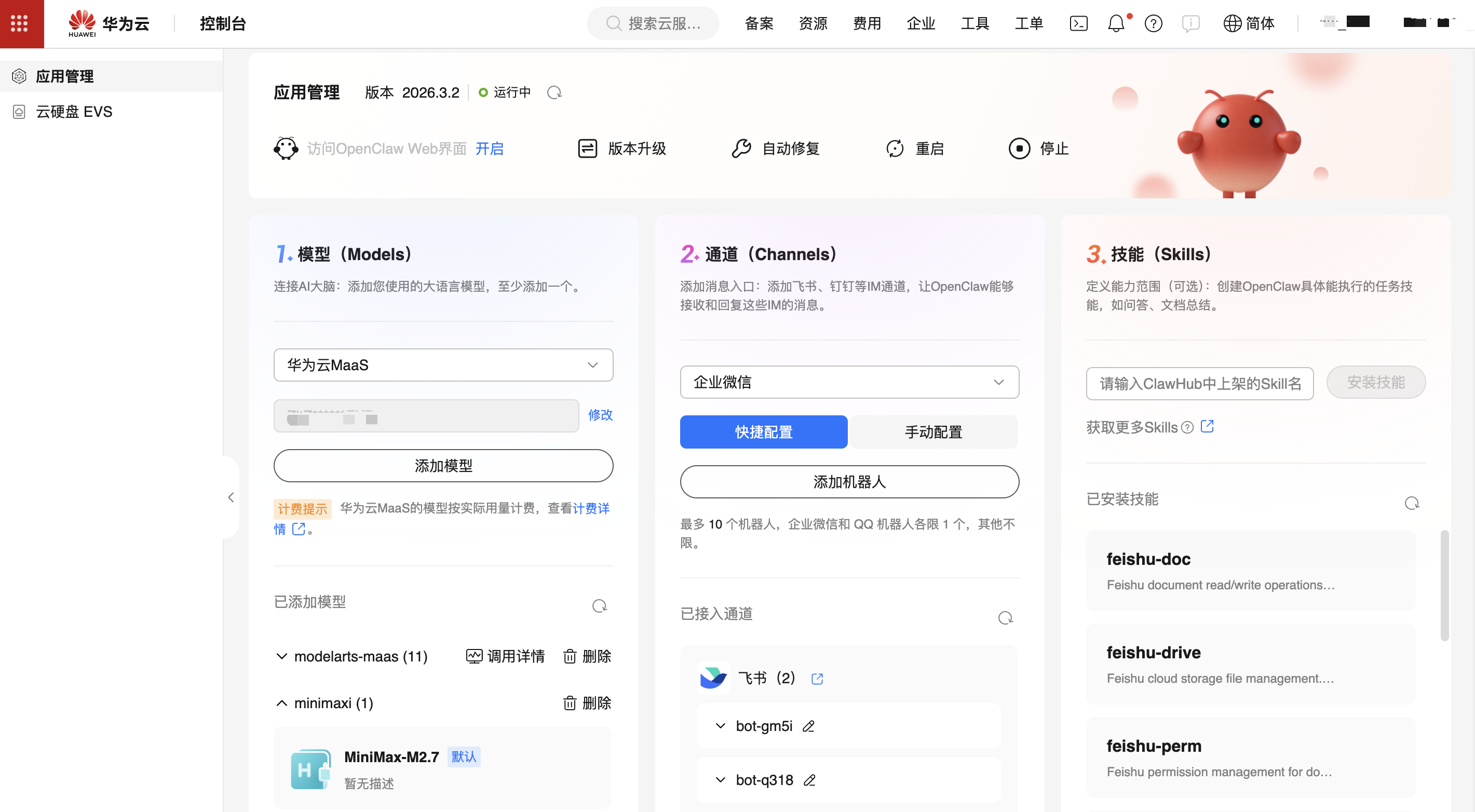Open the external link icon beside 飞书

[x=817, y=679]
